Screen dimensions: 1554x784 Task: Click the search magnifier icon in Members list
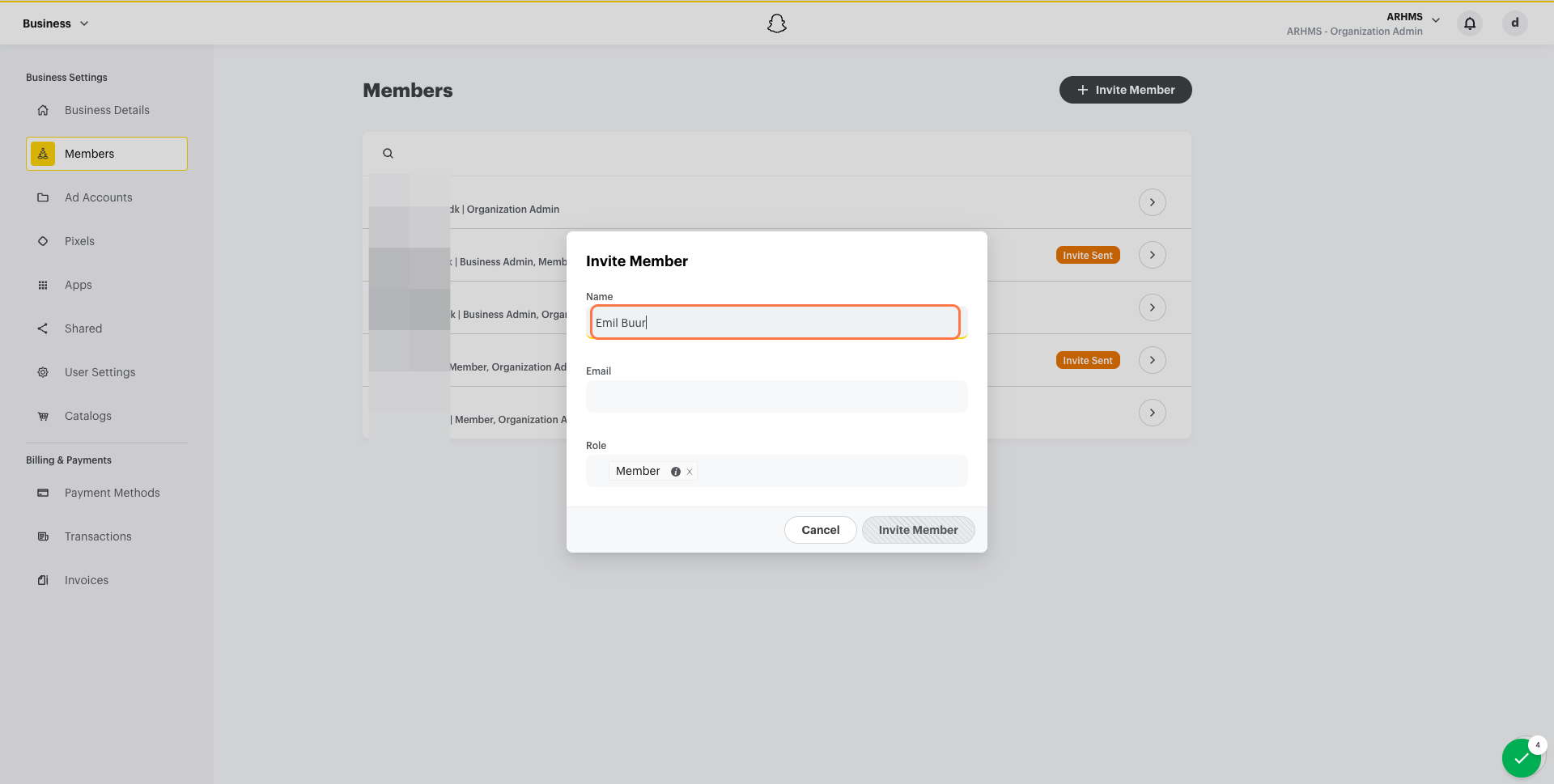click(388, 154)
